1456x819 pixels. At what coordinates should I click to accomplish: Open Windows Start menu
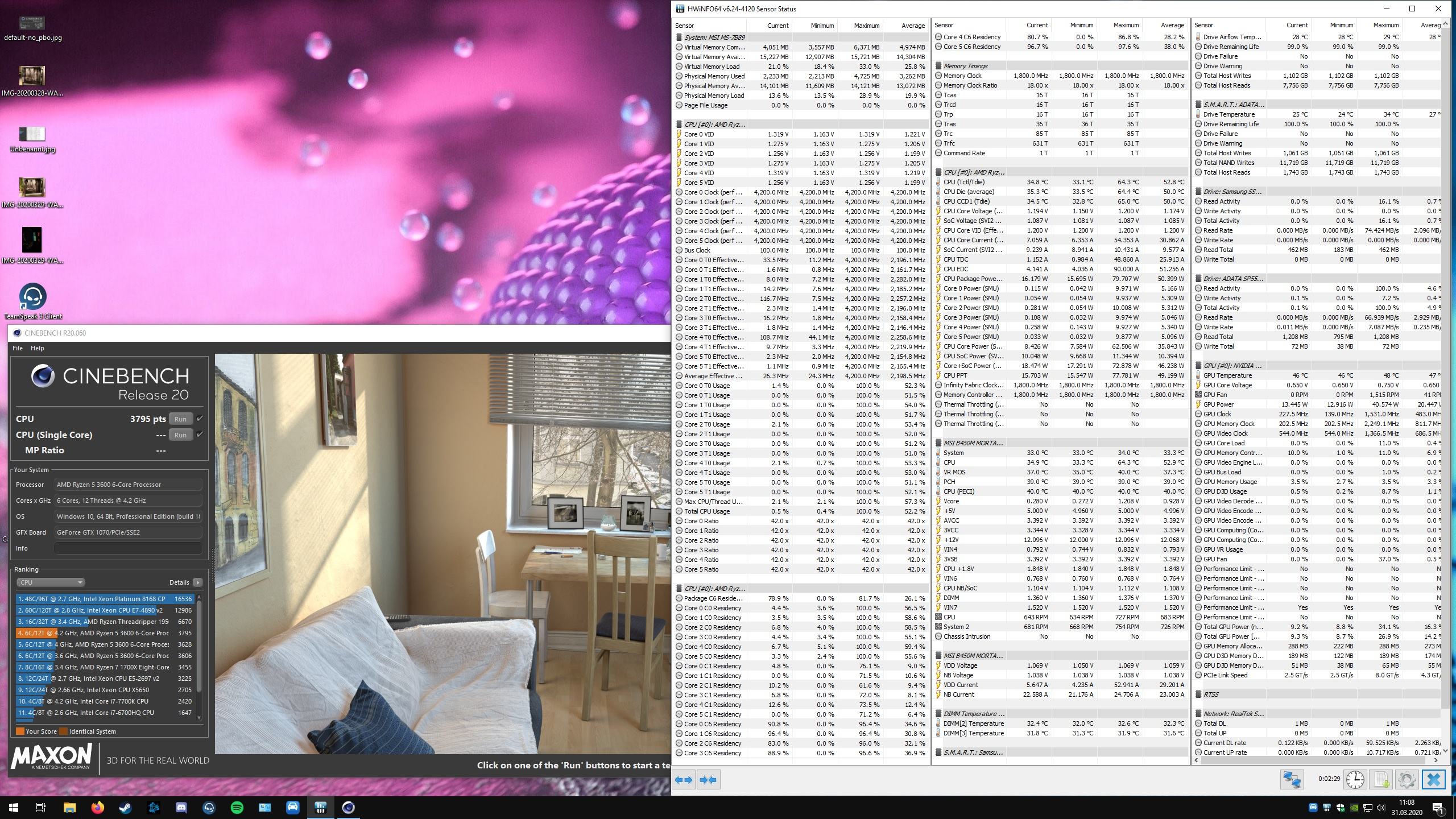pos(14,807)
